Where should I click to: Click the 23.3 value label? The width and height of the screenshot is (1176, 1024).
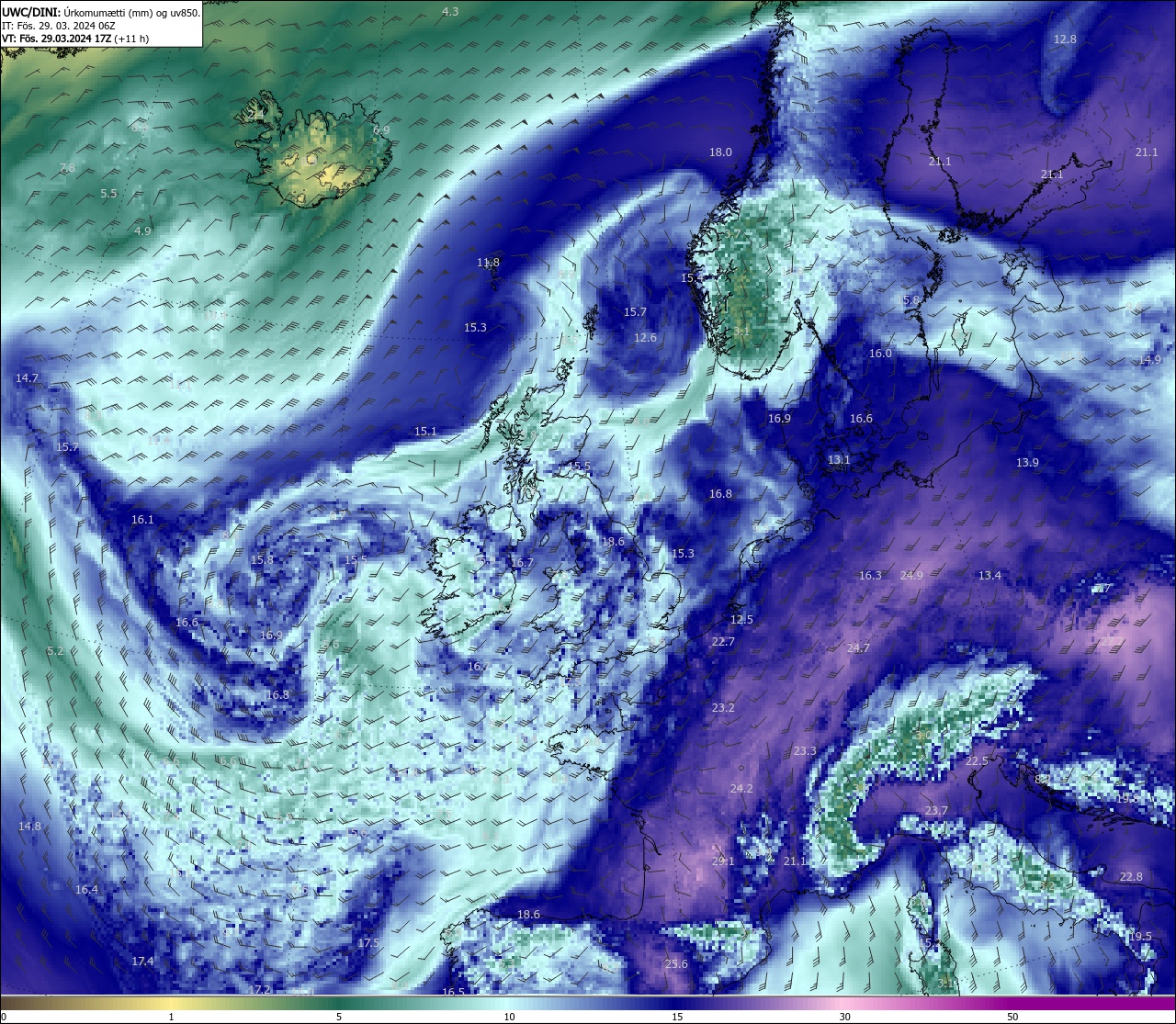(x=805, y=751)
